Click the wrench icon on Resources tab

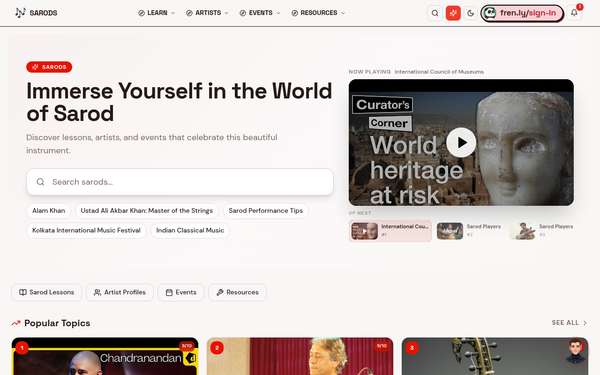click(220, 292)
